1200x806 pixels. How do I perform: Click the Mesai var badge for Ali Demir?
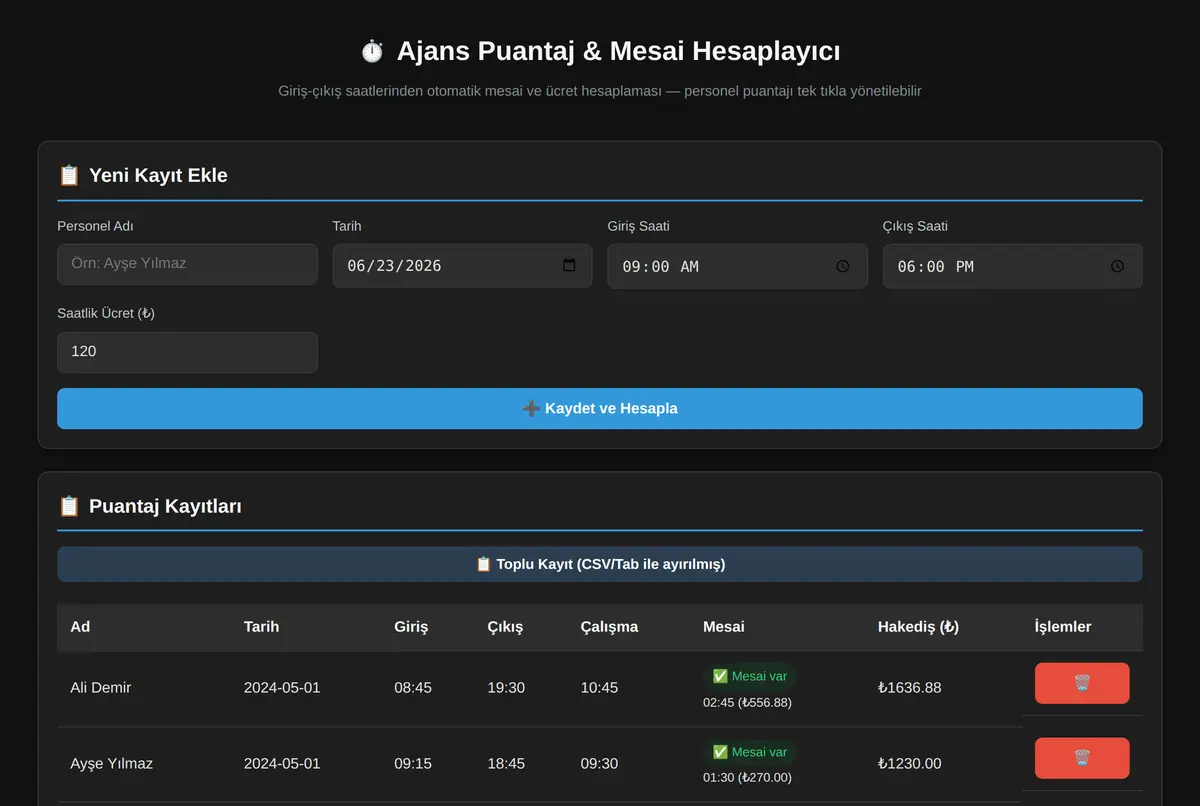tap(750, 676)
